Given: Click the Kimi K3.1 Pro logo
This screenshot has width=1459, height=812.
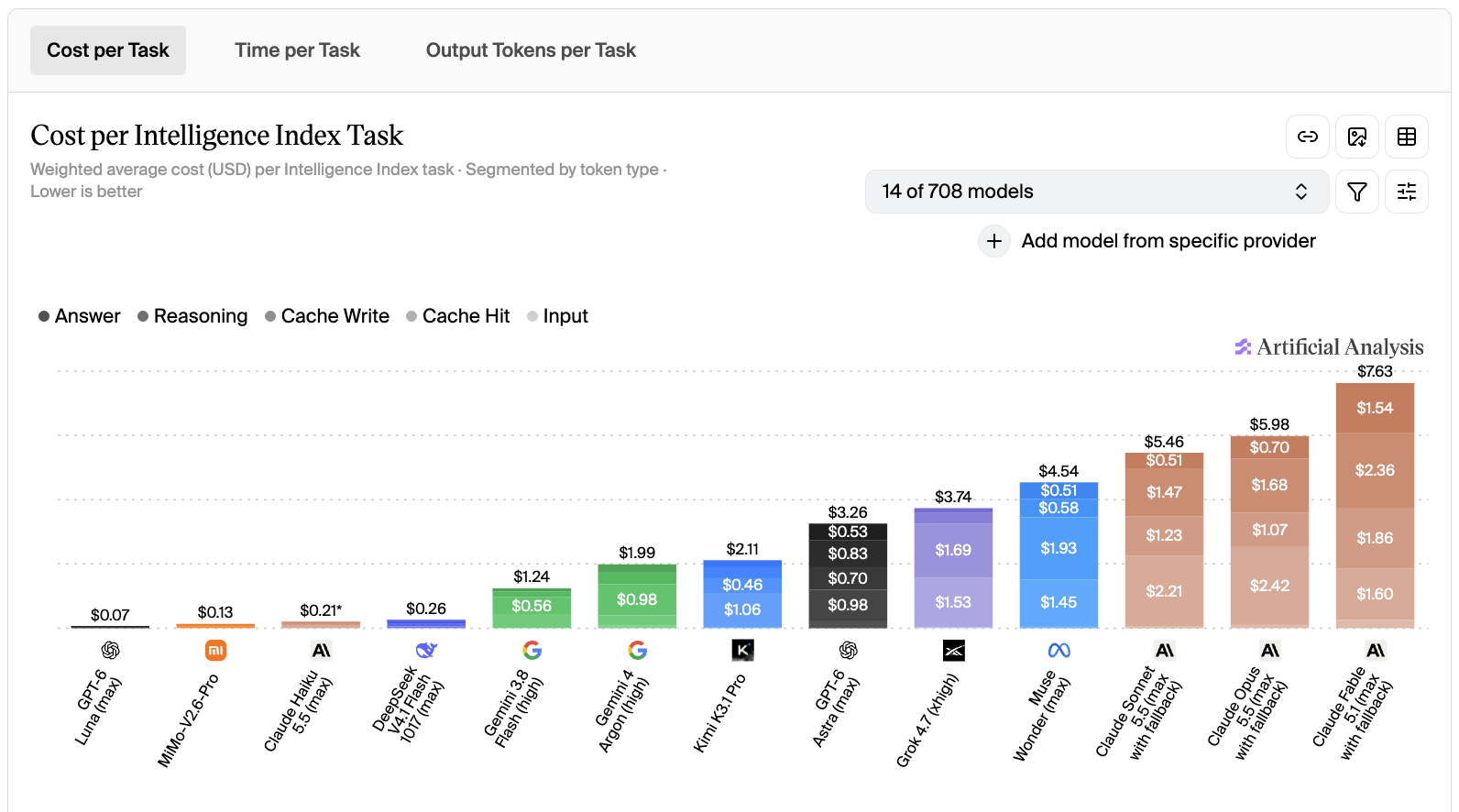Looking at the screenshot, I should pos(742,651).
